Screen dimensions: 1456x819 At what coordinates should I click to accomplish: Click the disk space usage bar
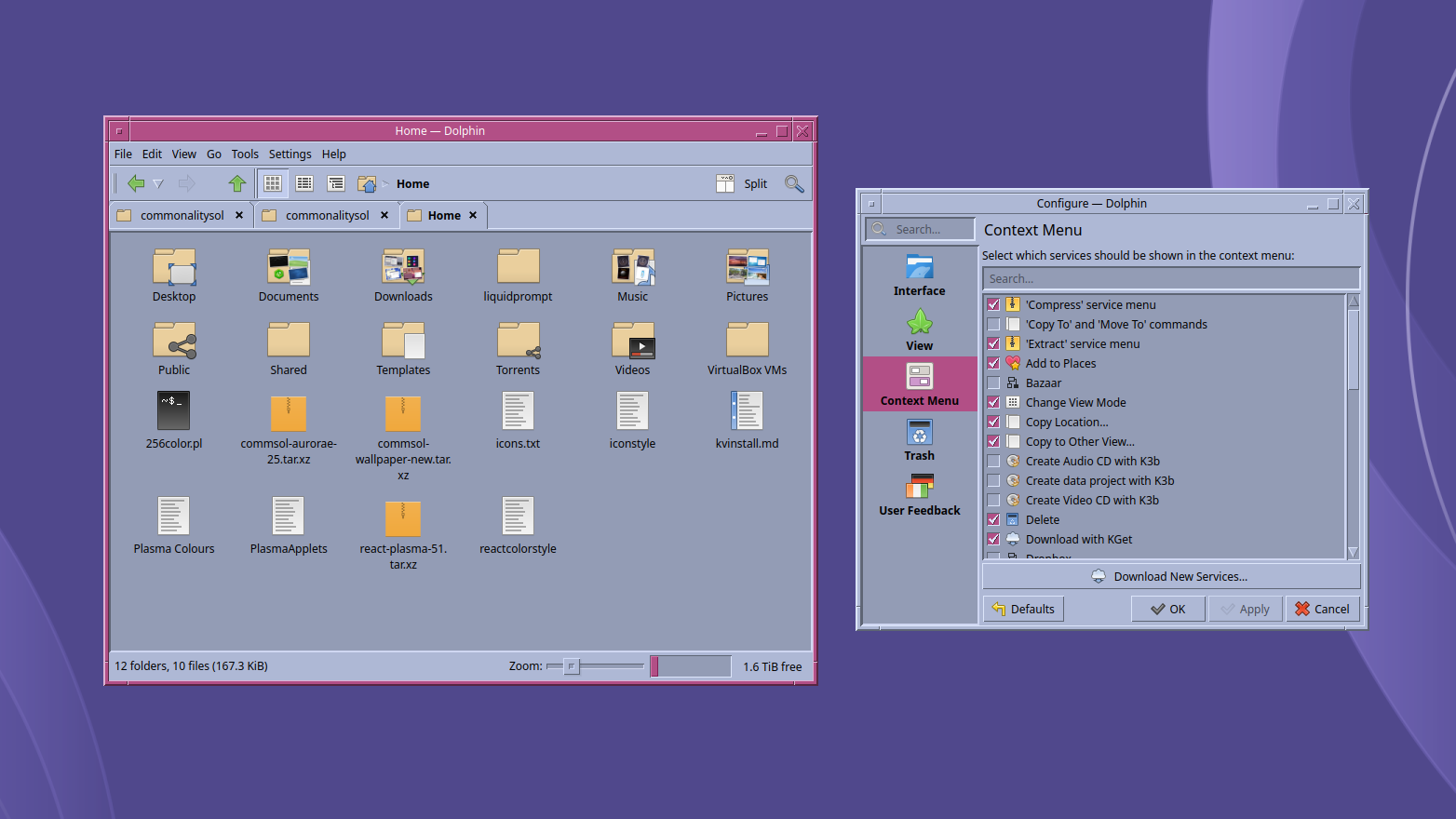[x=691, y=666]
